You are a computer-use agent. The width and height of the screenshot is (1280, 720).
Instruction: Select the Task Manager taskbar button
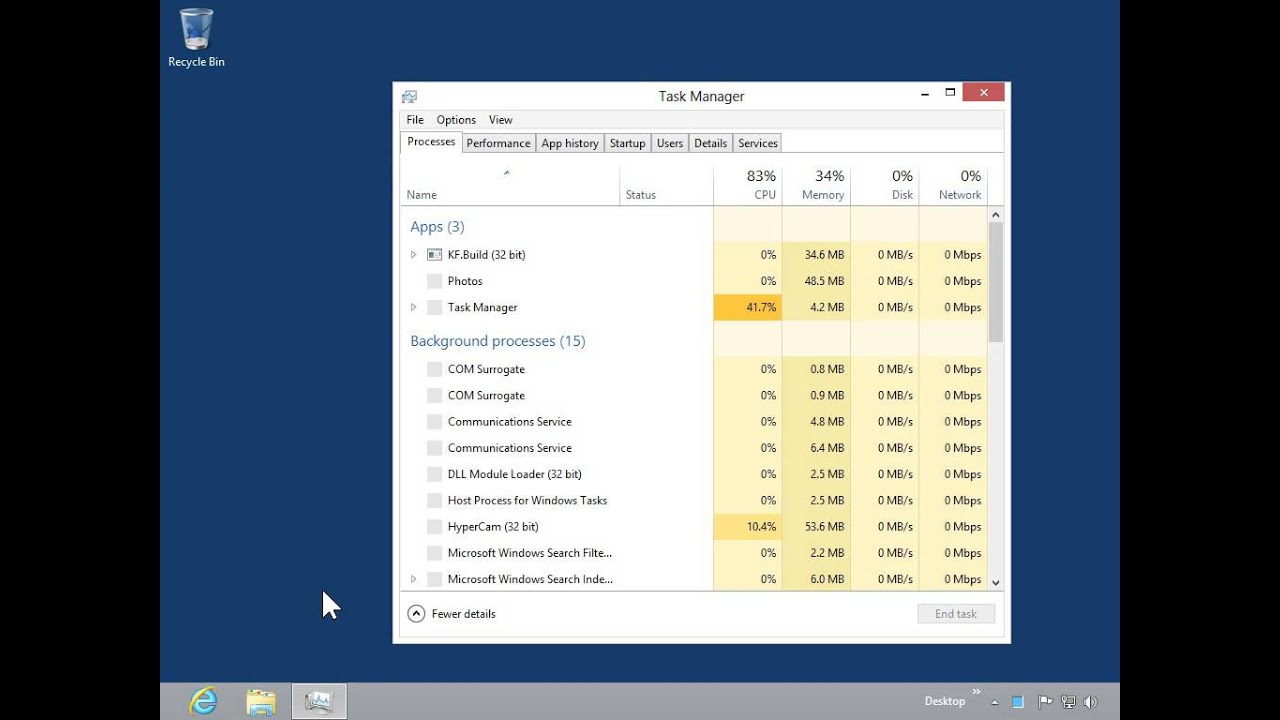(x=319, y=701)
